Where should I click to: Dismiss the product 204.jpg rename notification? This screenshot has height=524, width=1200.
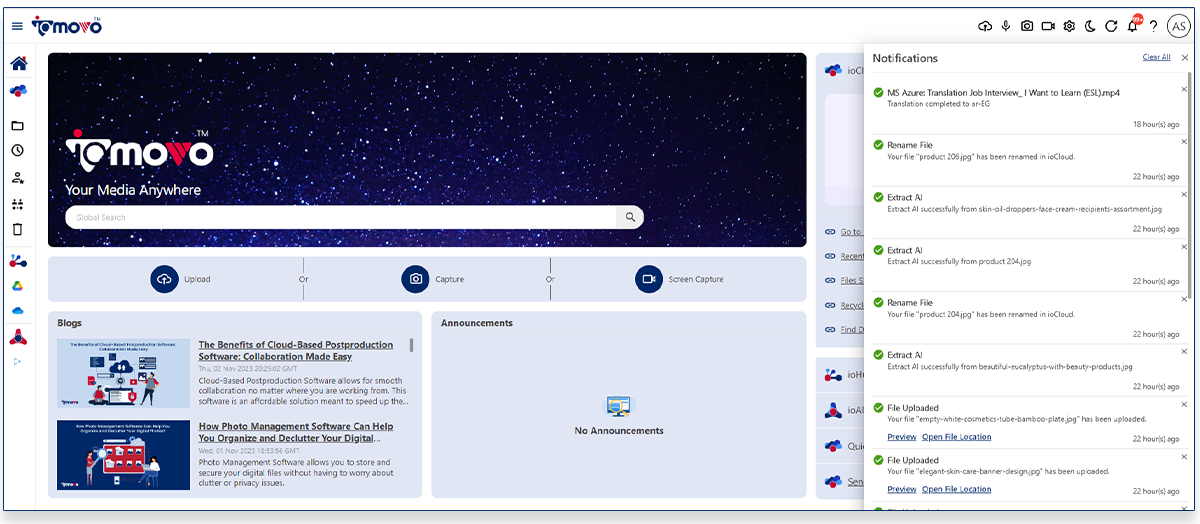(x=1185, y=299)
